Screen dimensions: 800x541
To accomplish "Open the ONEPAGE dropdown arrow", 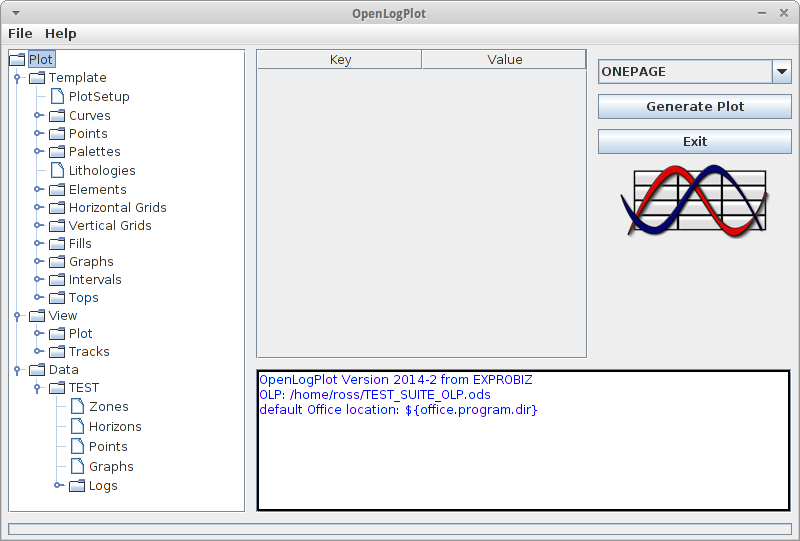I will pos(782,71).
